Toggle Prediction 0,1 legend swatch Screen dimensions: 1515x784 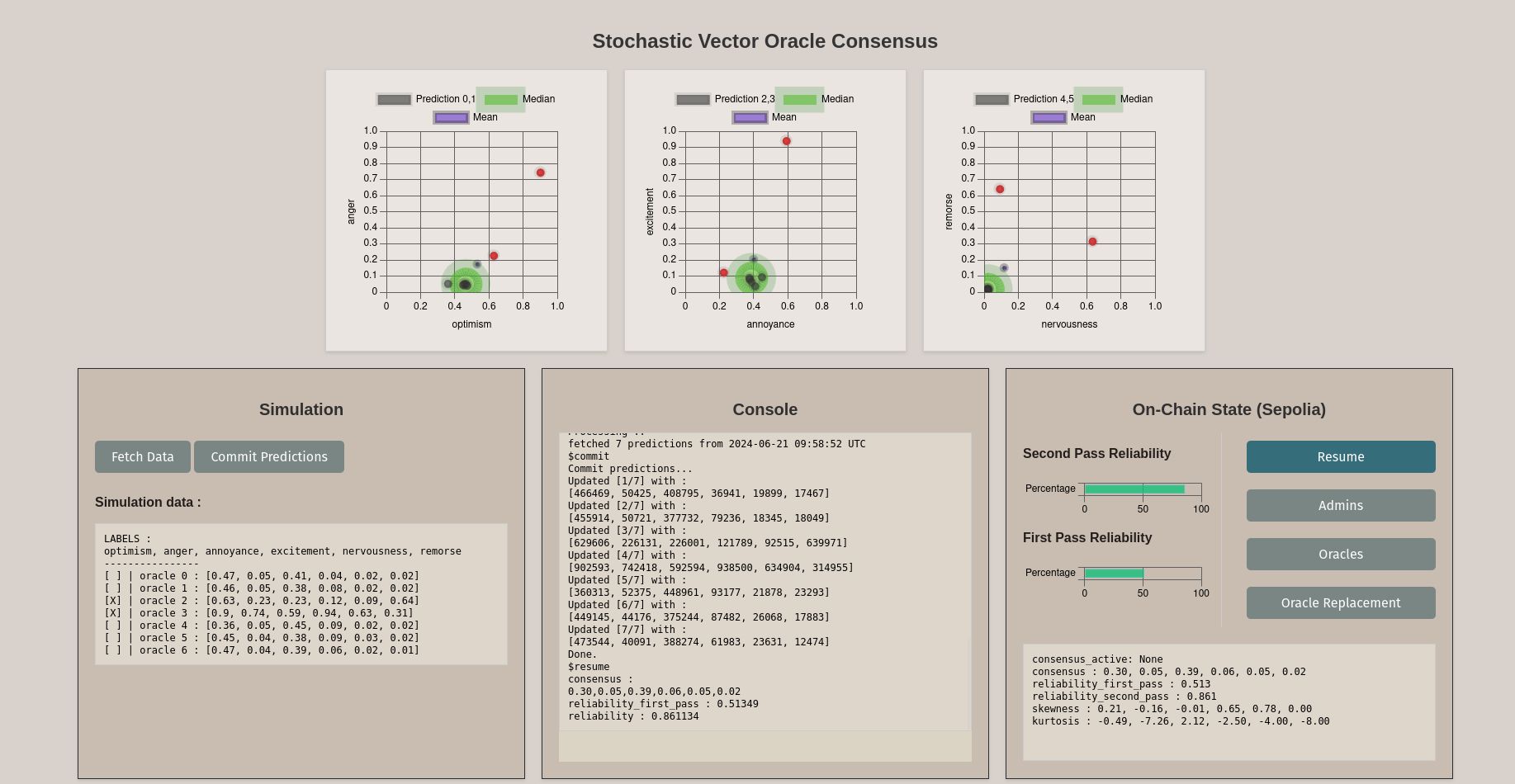tap(394, 99)
